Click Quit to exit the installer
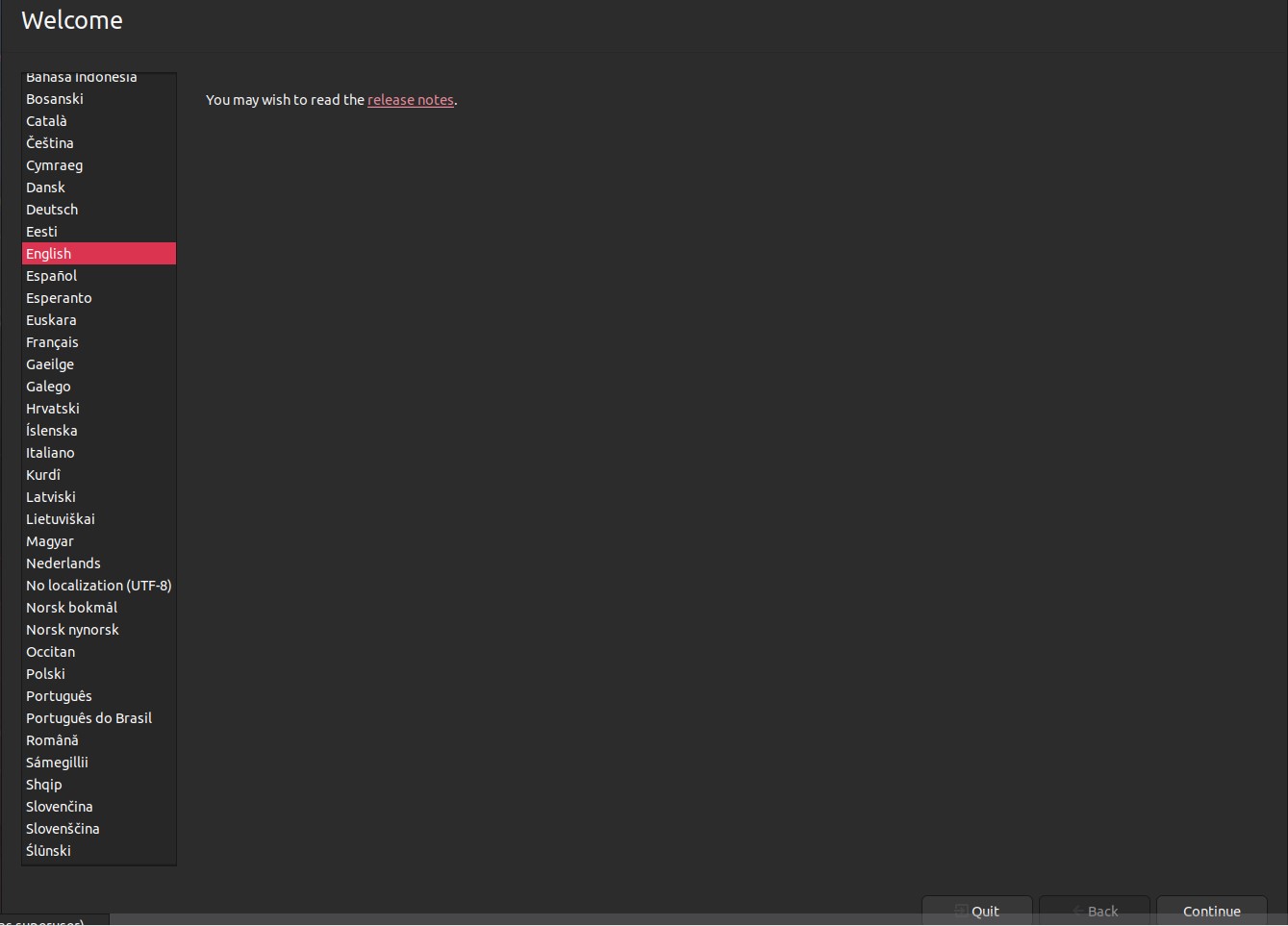Screen dimensions: 1288x926 [x=977, y=911]
